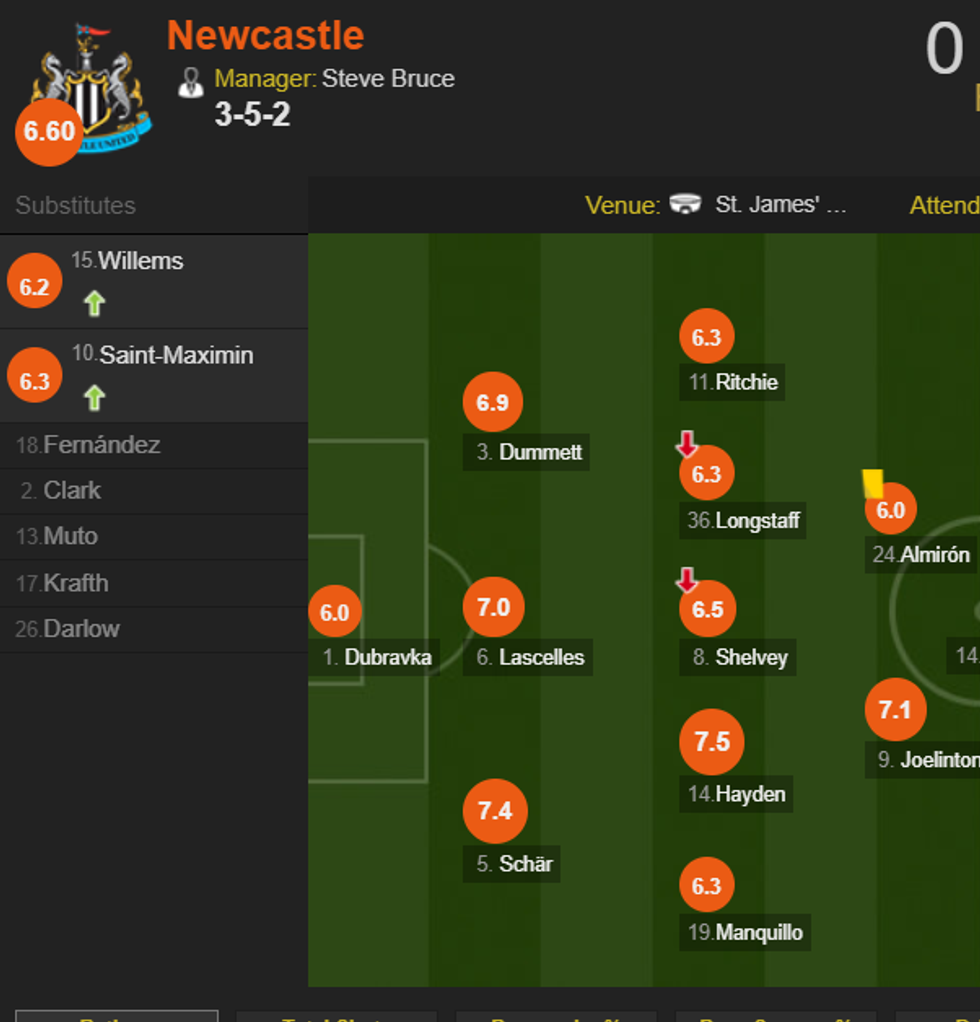
Task: Click the 6.60 team rating badge
Action: 49,132
